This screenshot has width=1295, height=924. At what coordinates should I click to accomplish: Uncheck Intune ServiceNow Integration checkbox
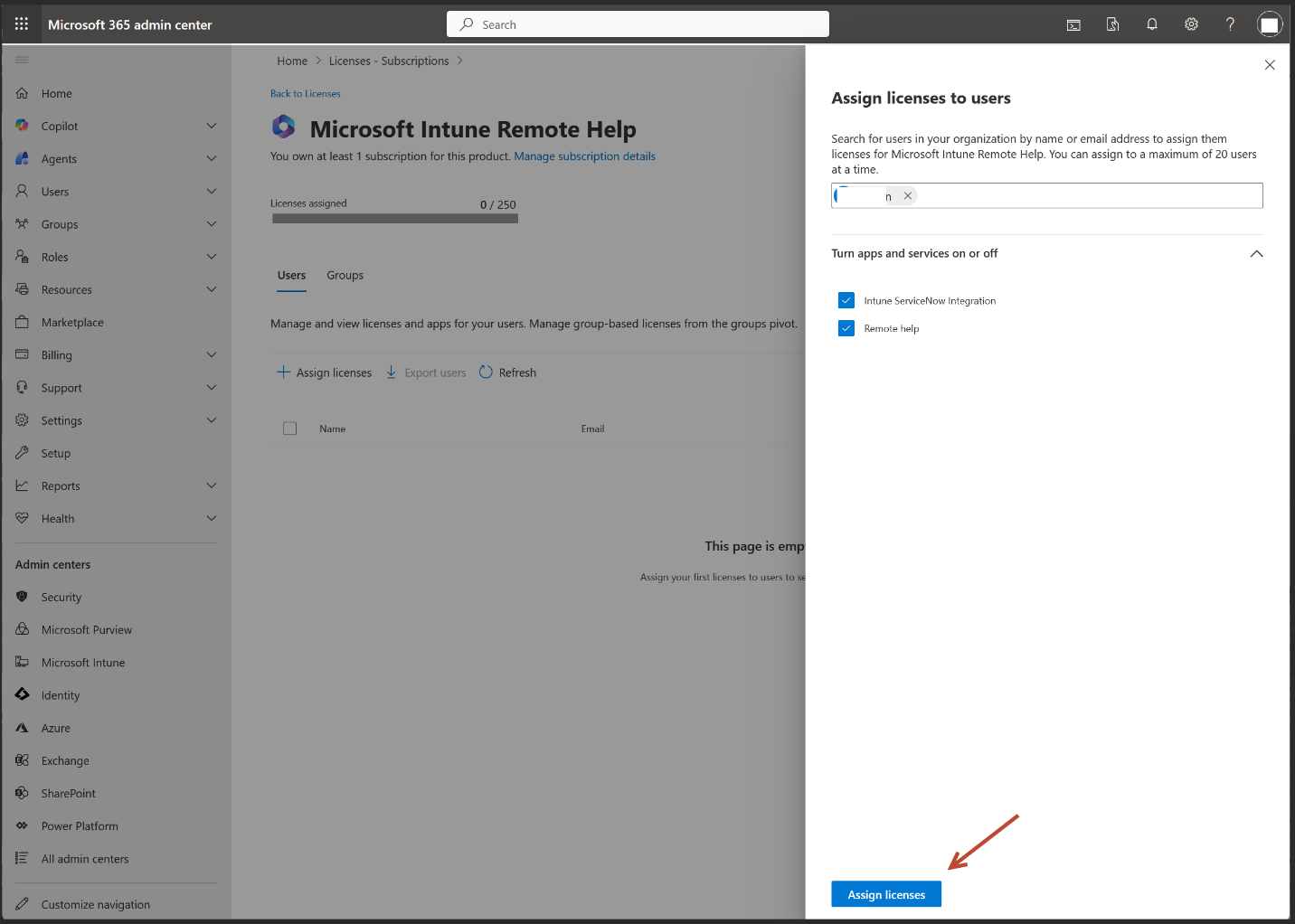846,300
